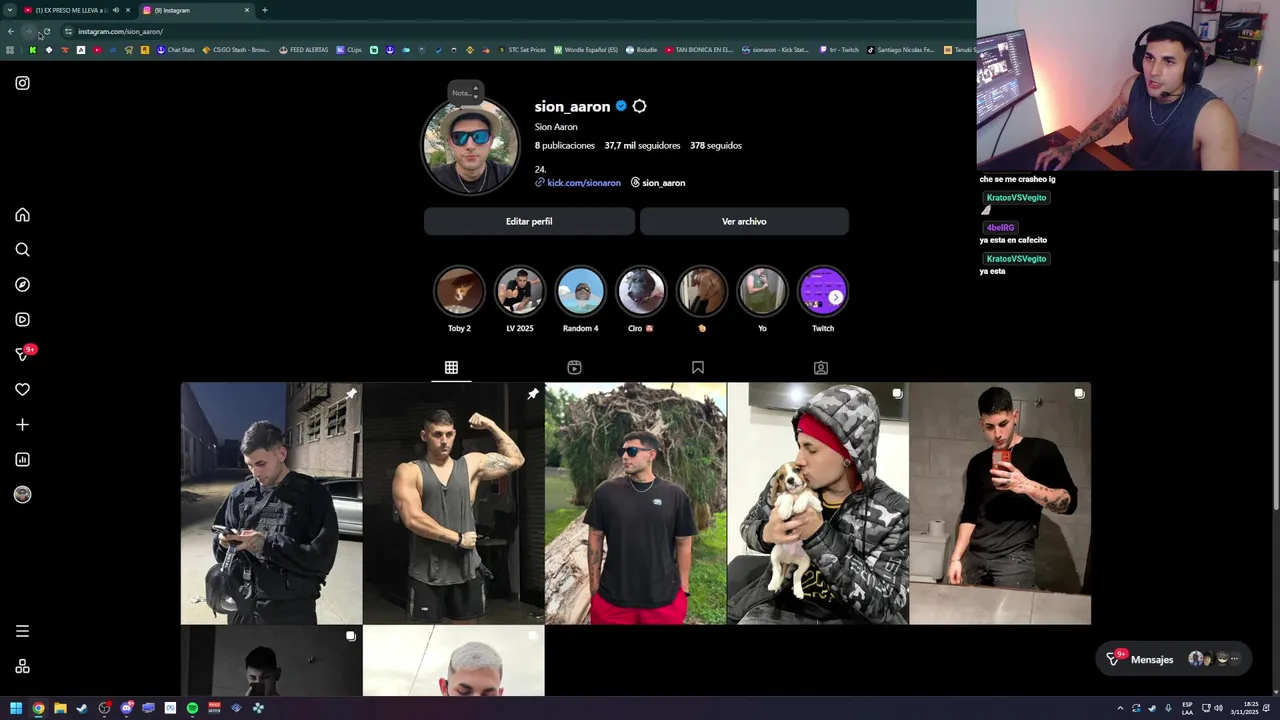Open the post of man kissing a puppy
This screenshot has height=720, width=1280.
[x=817, y=503]
